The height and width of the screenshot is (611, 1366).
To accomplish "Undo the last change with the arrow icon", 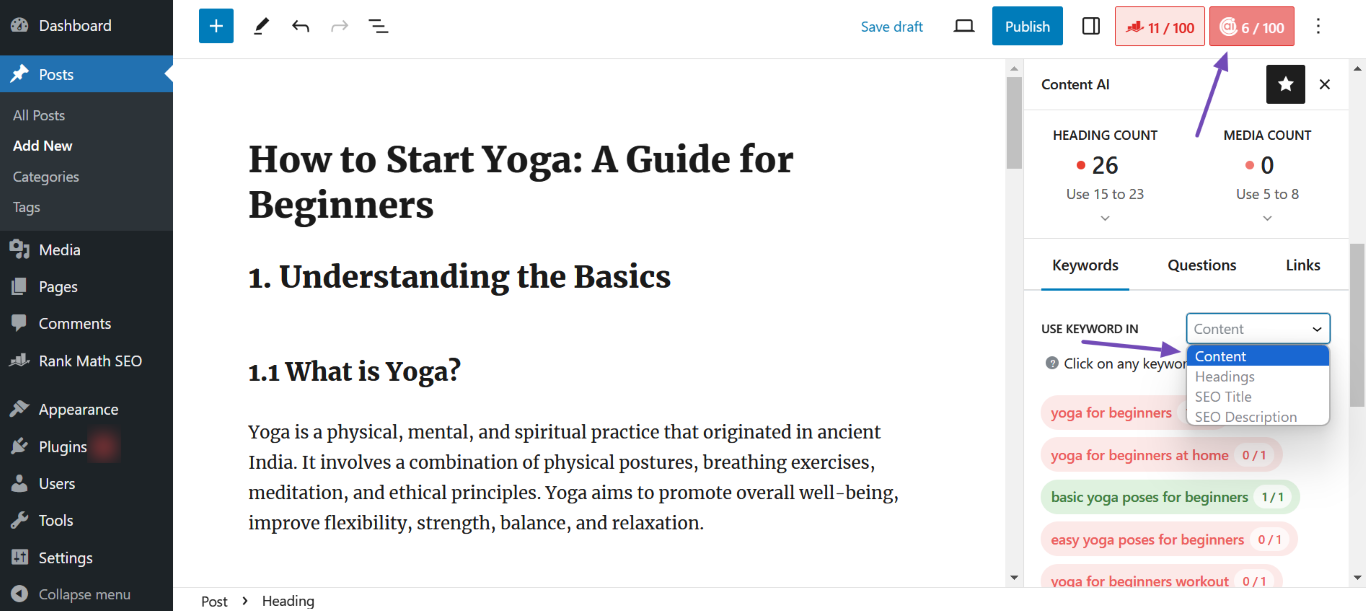I will 300,26.
